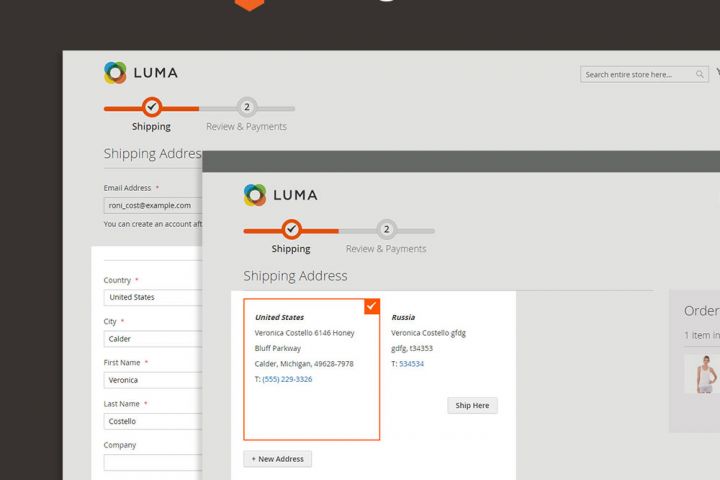Click the front LUMA logo icon
Screen dimensions: 720x480
(255, 195)
